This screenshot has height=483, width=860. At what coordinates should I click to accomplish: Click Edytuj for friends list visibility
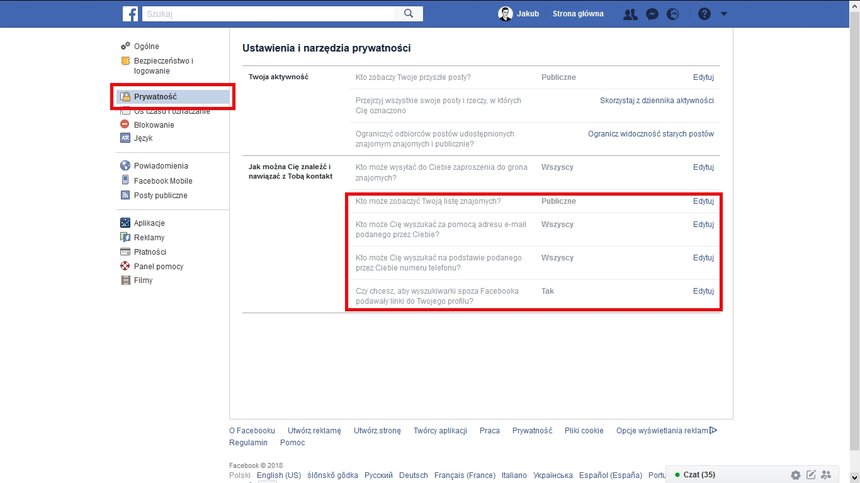703,201
